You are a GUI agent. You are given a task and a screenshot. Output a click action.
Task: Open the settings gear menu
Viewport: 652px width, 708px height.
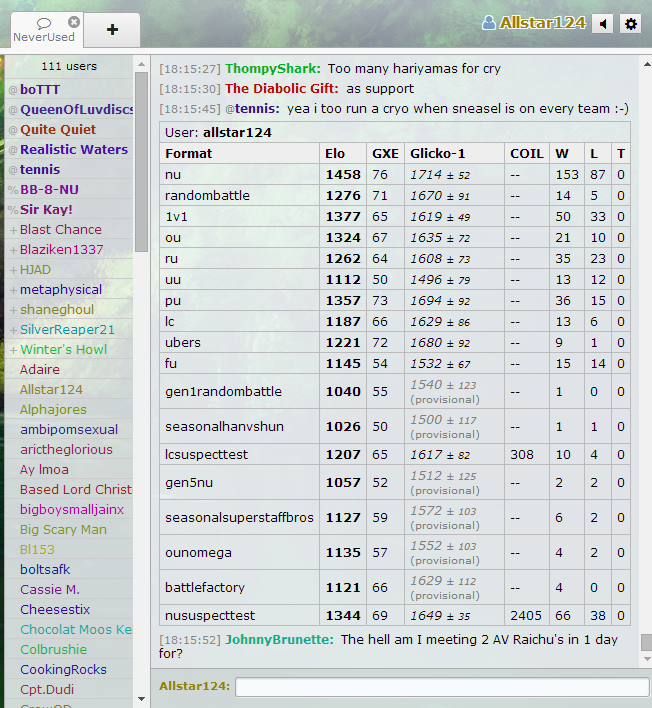coord(630,23)
